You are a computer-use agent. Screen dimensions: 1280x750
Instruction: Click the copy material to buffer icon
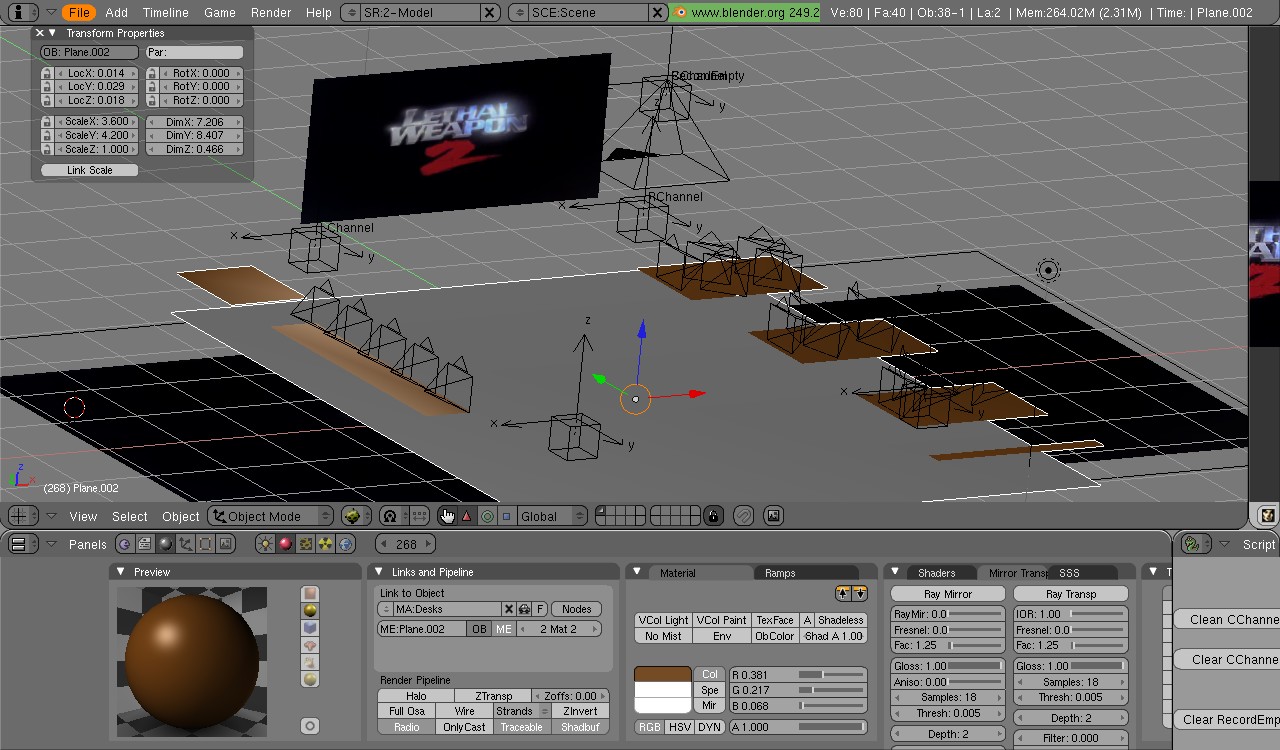click(842, 593)
